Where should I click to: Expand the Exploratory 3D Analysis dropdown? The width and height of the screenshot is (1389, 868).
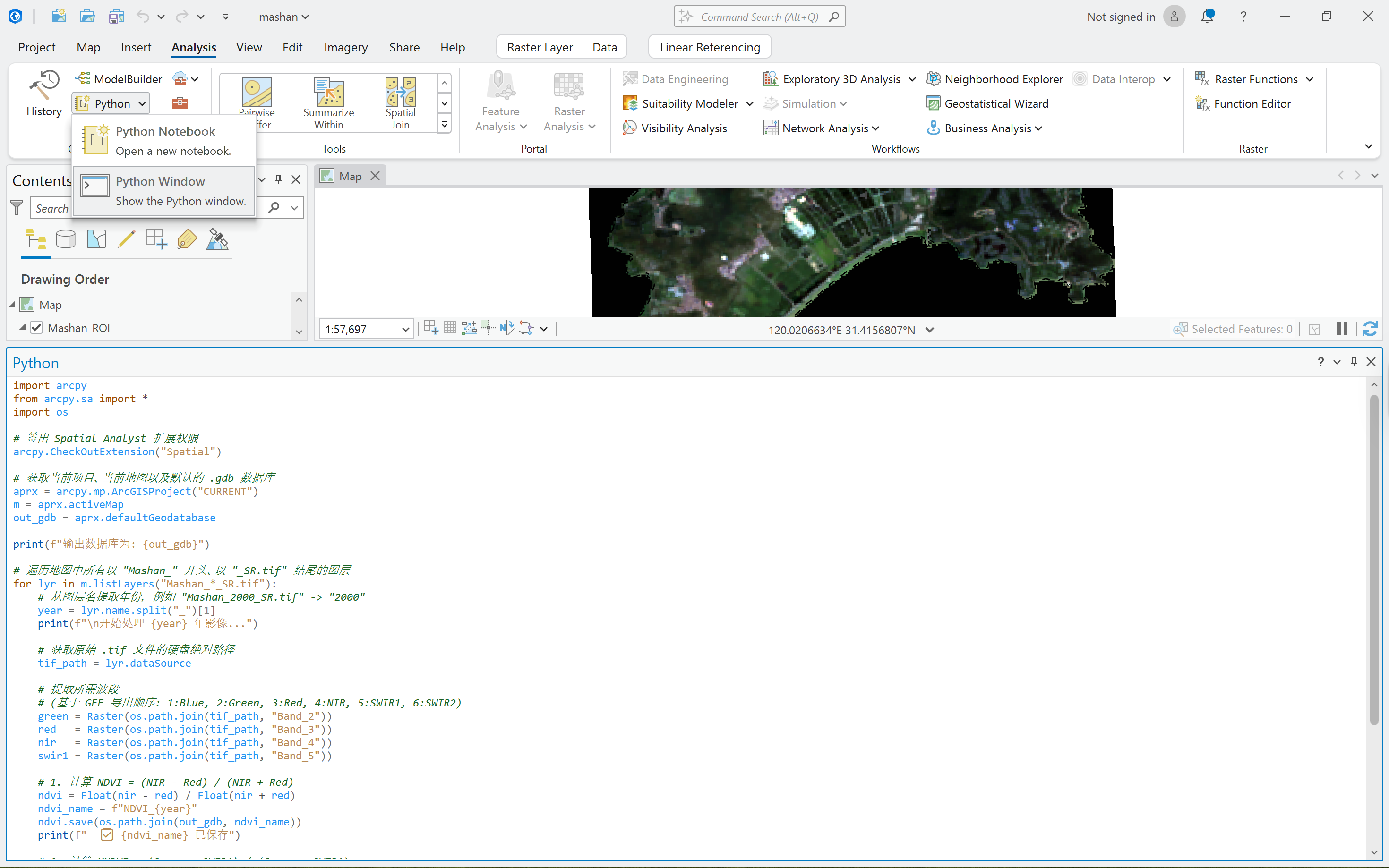coord(912,79)
